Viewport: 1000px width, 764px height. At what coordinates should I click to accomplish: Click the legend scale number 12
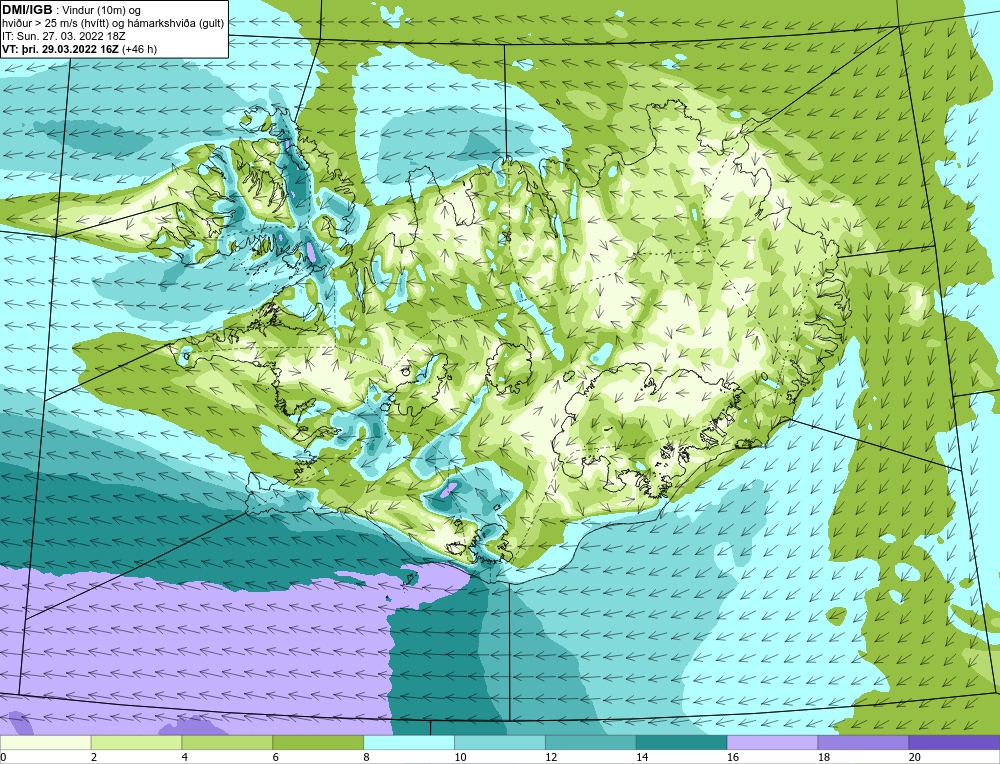[551, 757]
